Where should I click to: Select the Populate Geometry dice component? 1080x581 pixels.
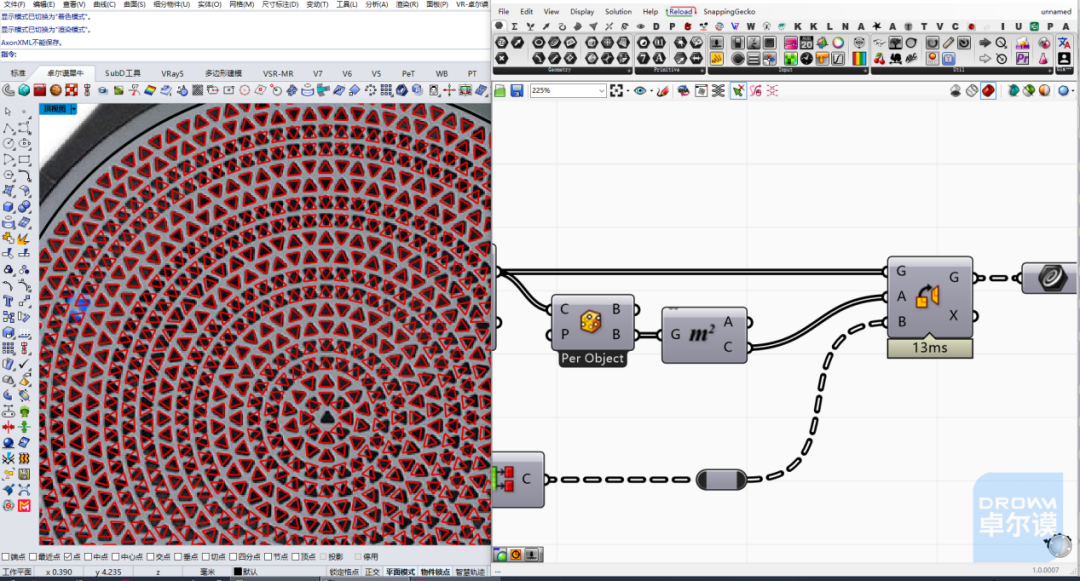coord(590,322)
